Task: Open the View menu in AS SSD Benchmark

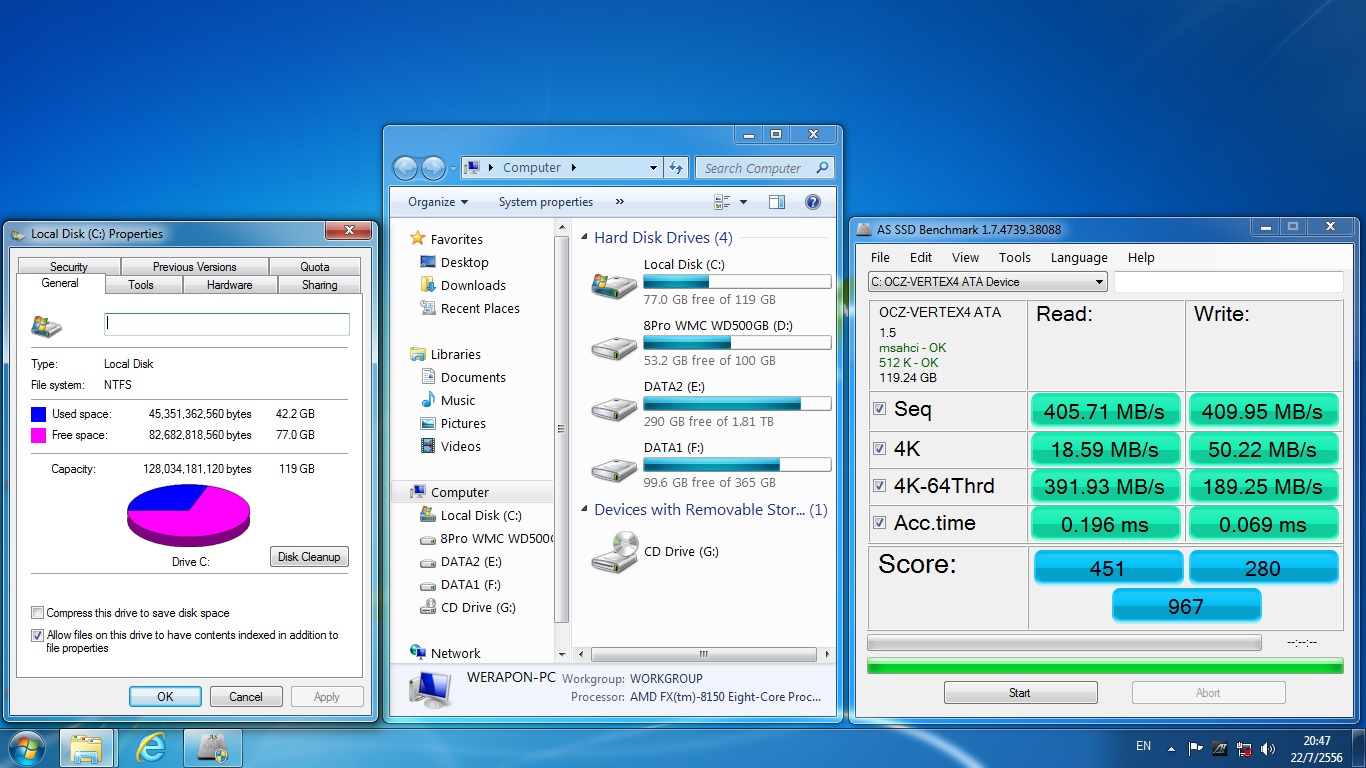Action: coord(965,257)
